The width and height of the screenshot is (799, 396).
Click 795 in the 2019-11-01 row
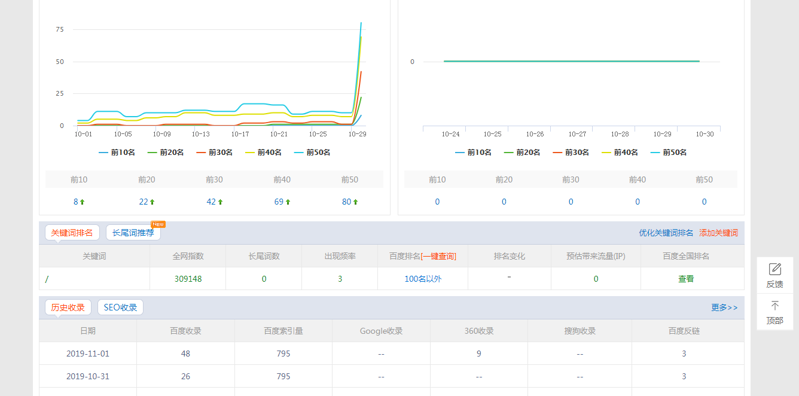click(x=283, y=354)
